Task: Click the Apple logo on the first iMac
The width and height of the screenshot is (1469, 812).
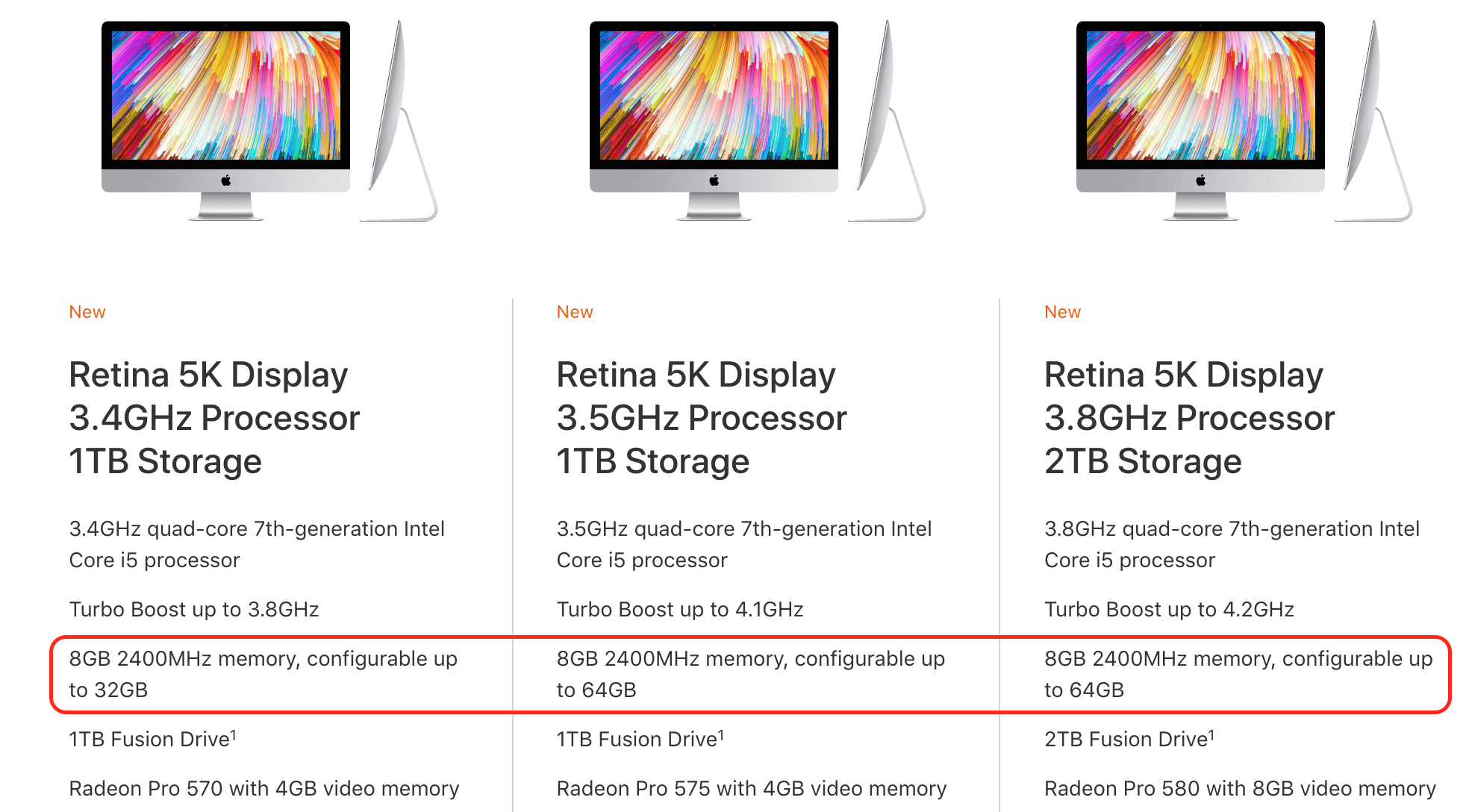Action: (x=226, y=180)
